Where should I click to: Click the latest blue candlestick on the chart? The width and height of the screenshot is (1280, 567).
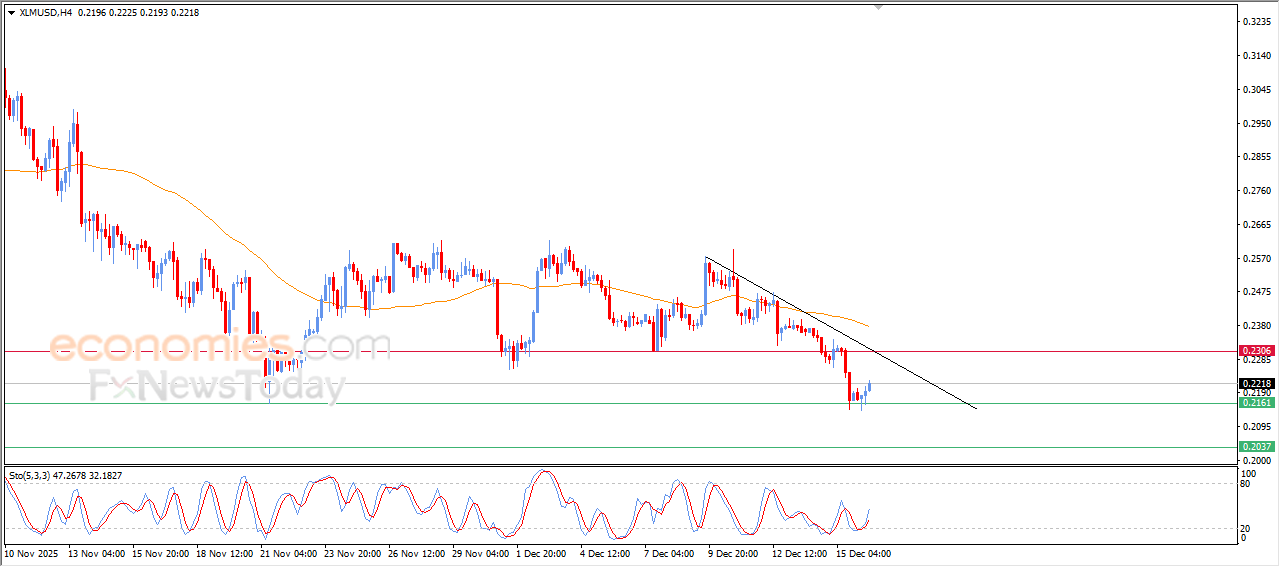pyautogui.click(x=870, y=386)
